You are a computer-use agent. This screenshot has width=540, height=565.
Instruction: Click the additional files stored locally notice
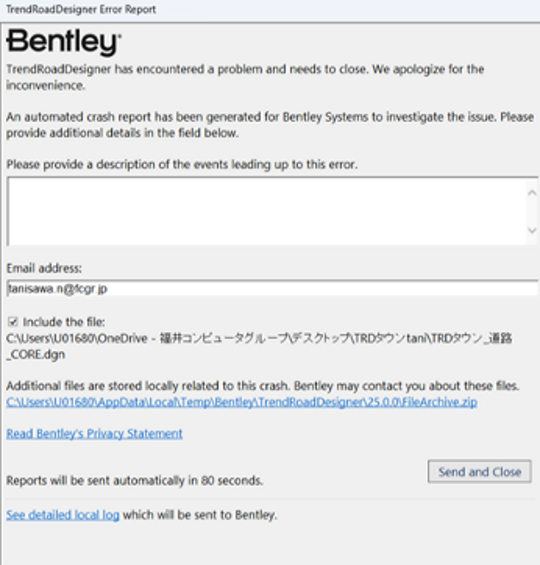(263, 386)
